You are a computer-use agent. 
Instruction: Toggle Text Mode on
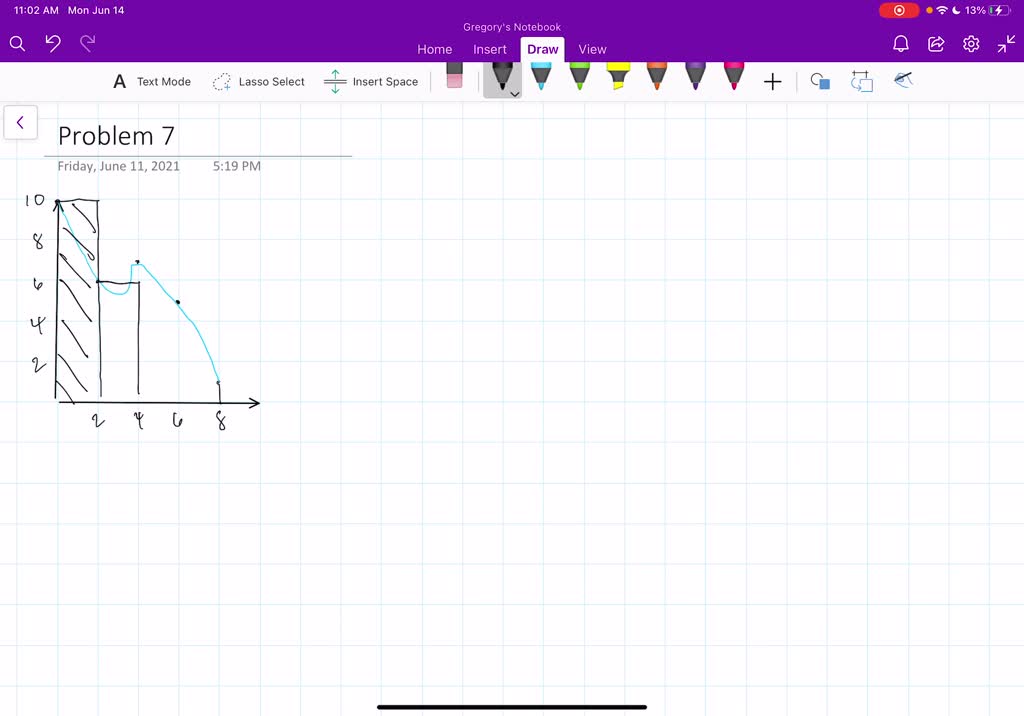pyautogui.click(x=151, y=81)
